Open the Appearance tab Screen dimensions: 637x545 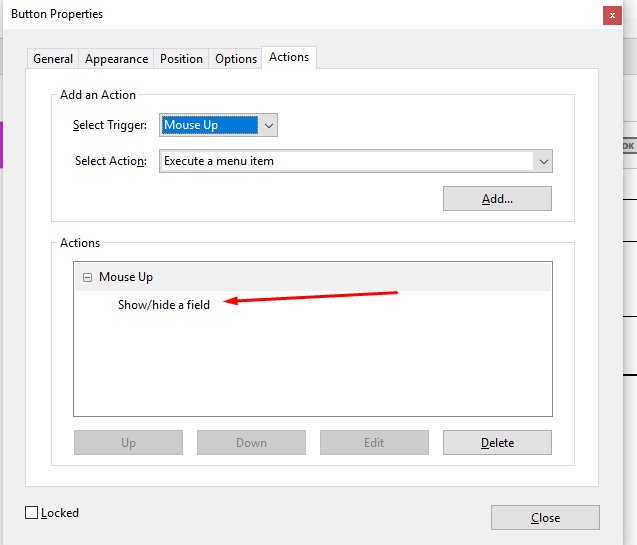pos(117,59)
